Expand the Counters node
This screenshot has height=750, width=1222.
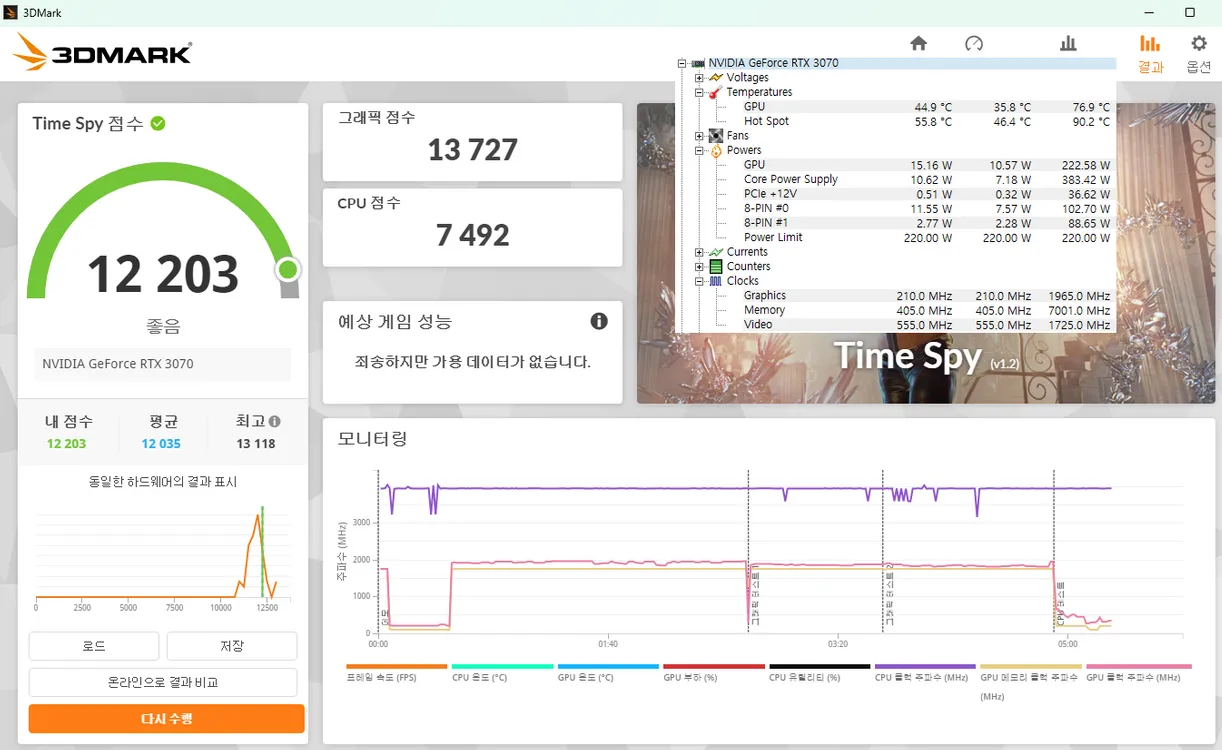pos(699,267)
